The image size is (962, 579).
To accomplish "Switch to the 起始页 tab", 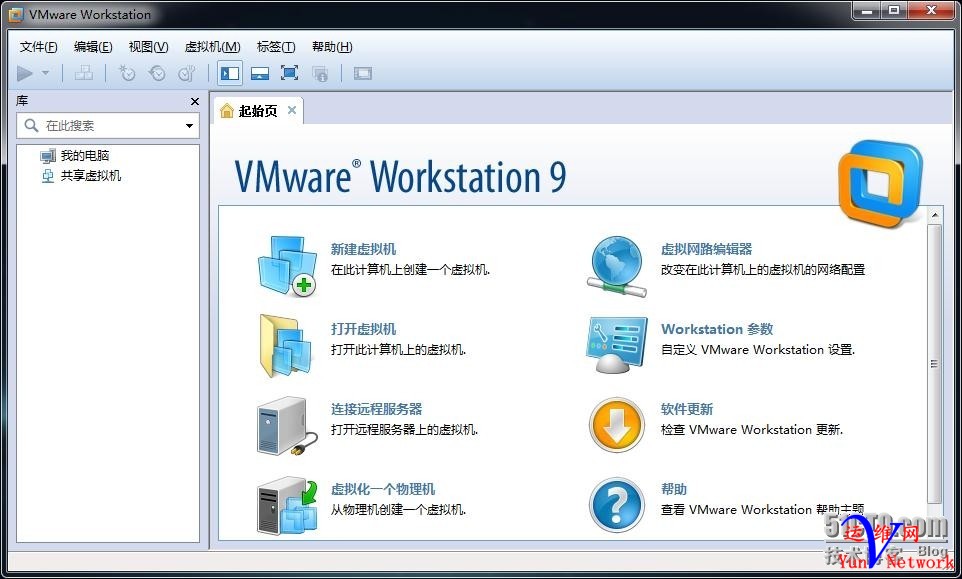I will (258, 111).
